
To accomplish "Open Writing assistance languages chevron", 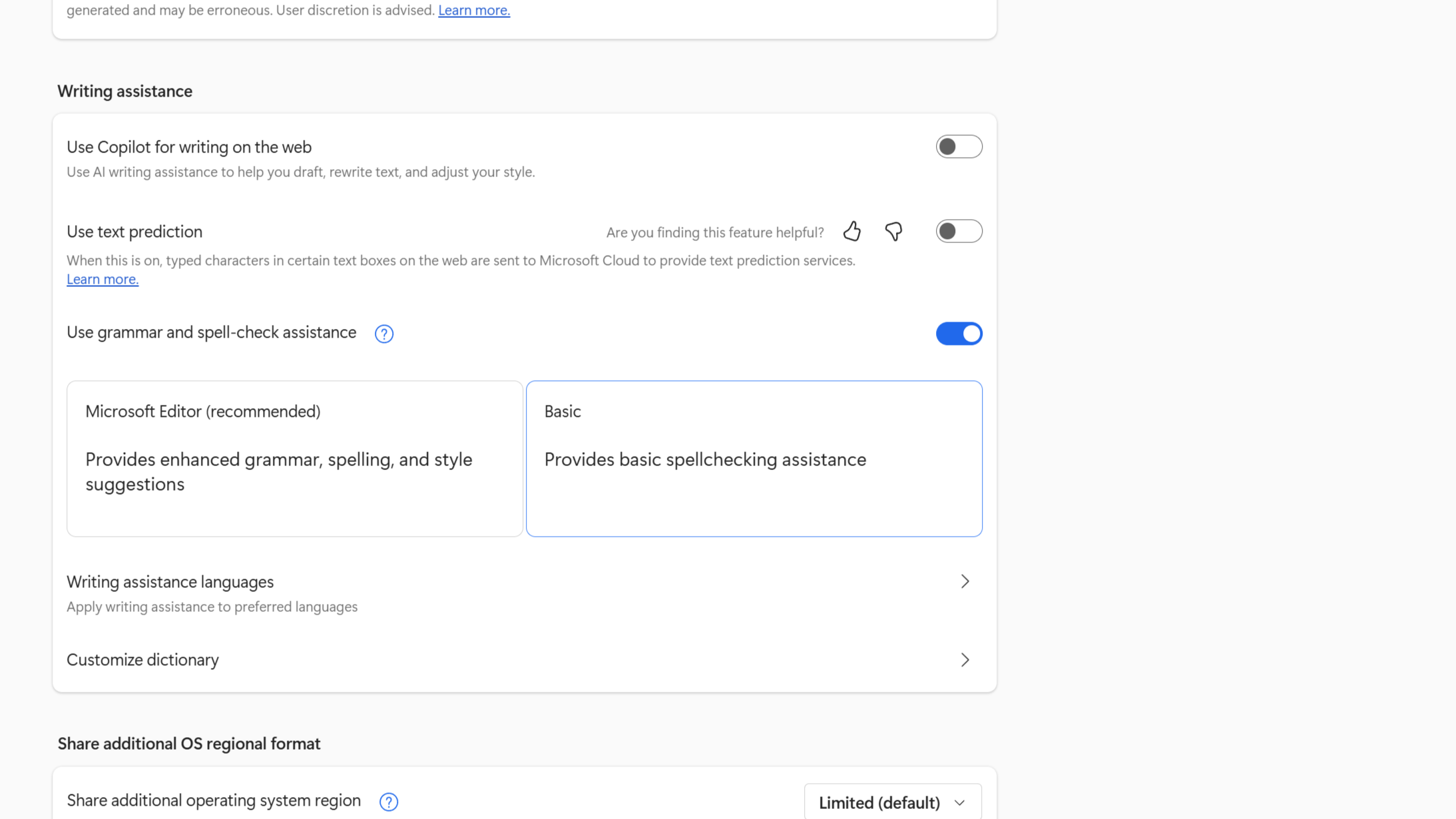I will tap(965, 581).
